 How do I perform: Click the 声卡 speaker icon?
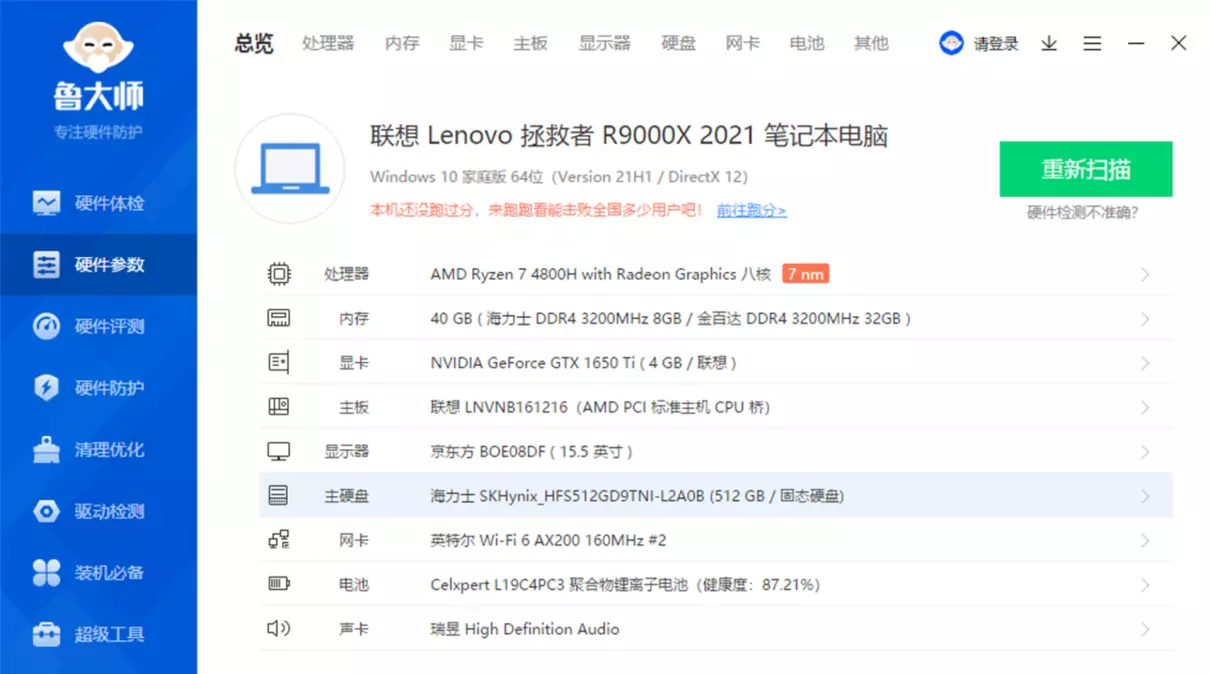279,629
